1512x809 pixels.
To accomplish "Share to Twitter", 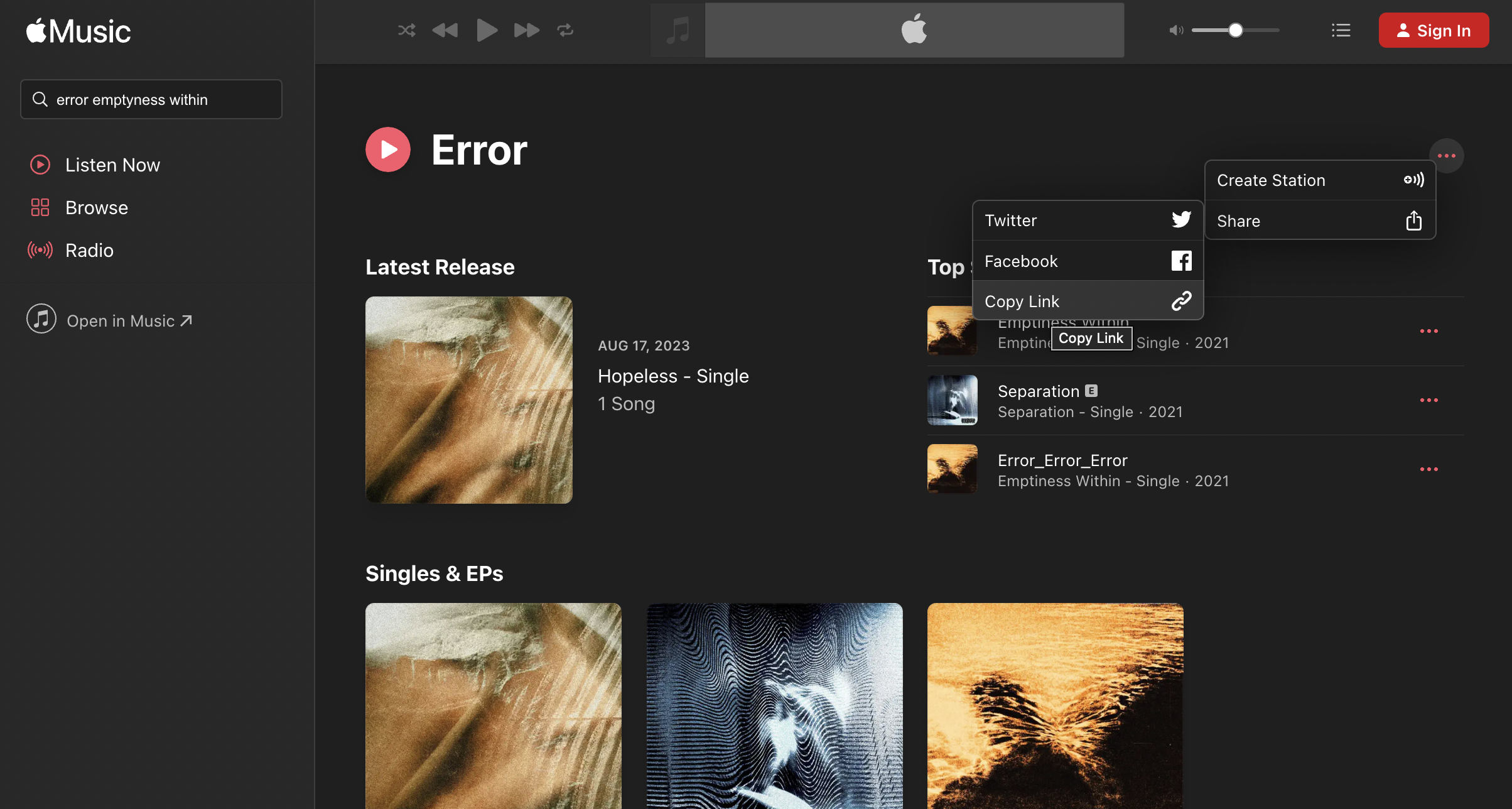I will [1088, 220].
